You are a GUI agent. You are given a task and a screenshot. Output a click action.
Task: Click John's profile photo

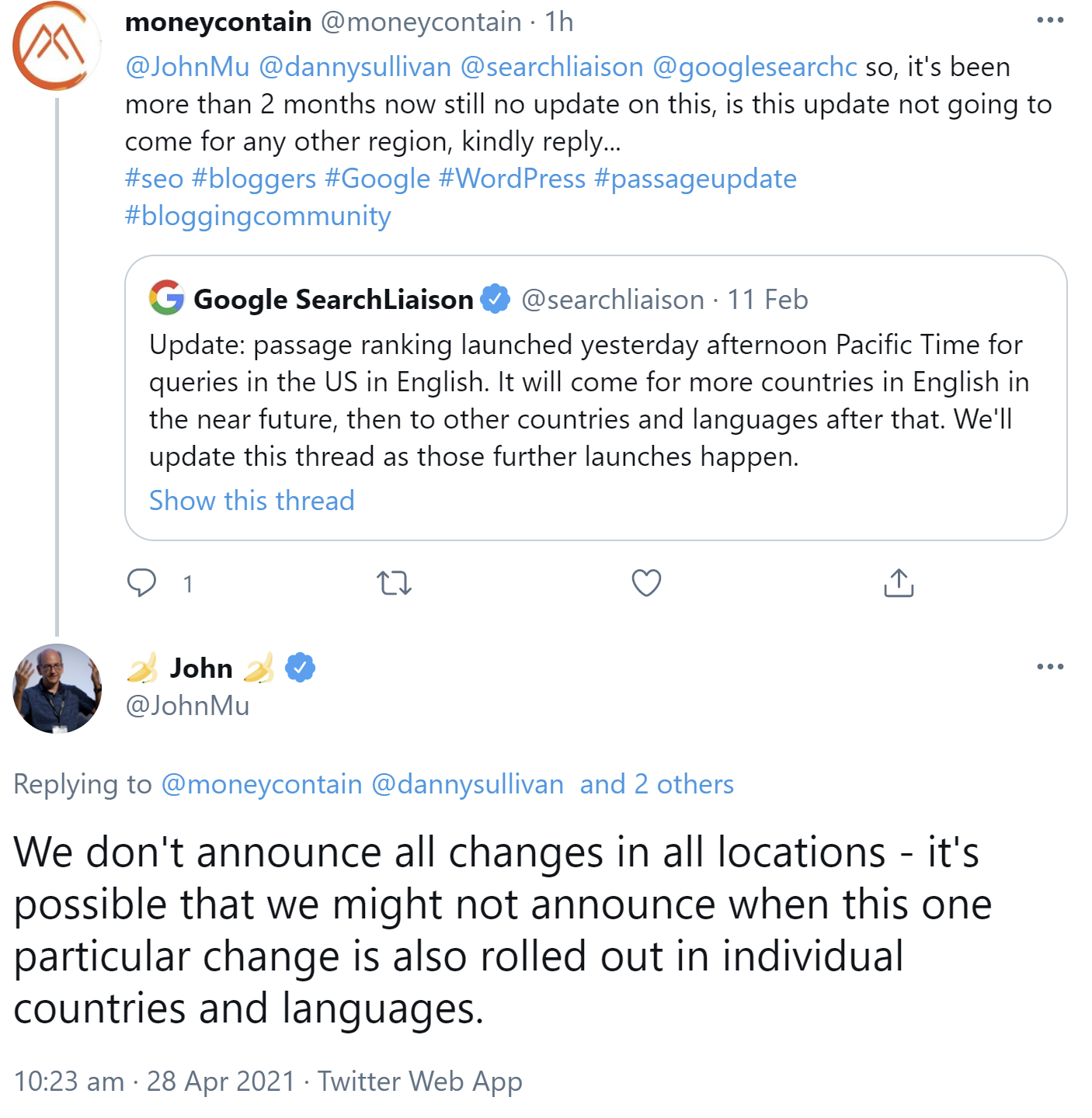57,689
